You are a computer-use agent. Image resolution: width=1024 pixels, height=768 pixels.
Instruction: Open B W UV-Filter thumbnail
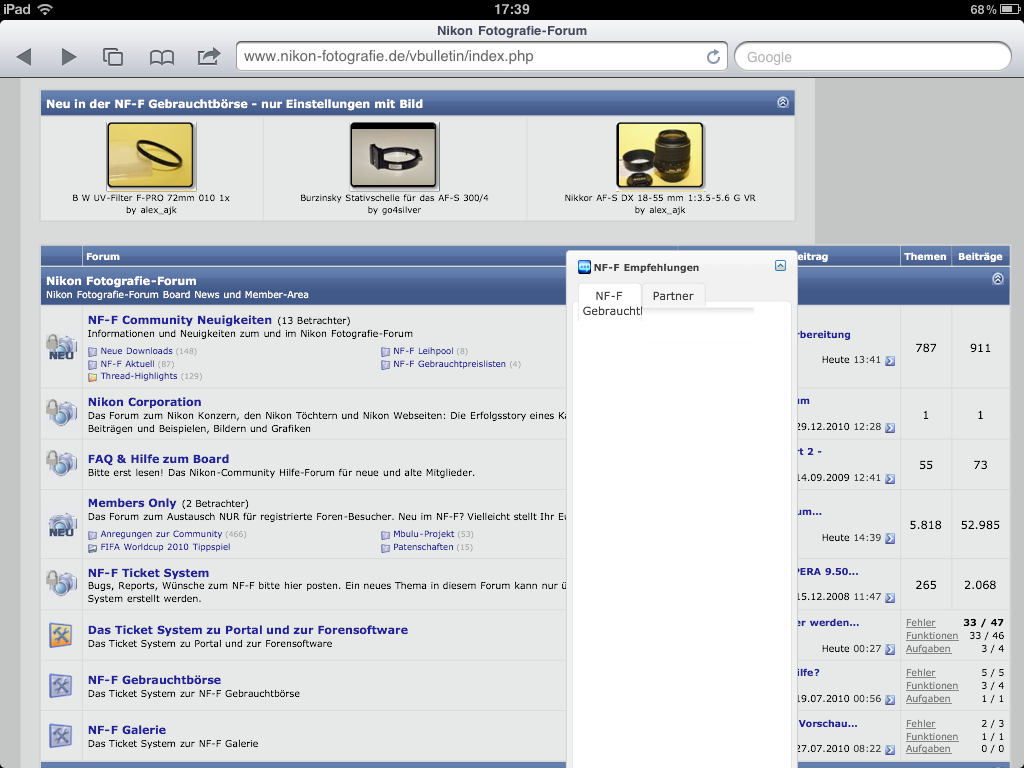[151, 155]
